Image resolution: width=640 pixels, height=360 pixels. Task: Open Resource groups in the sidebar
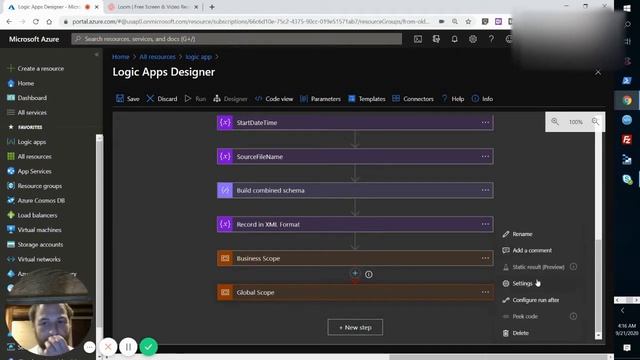coord(35,186)
